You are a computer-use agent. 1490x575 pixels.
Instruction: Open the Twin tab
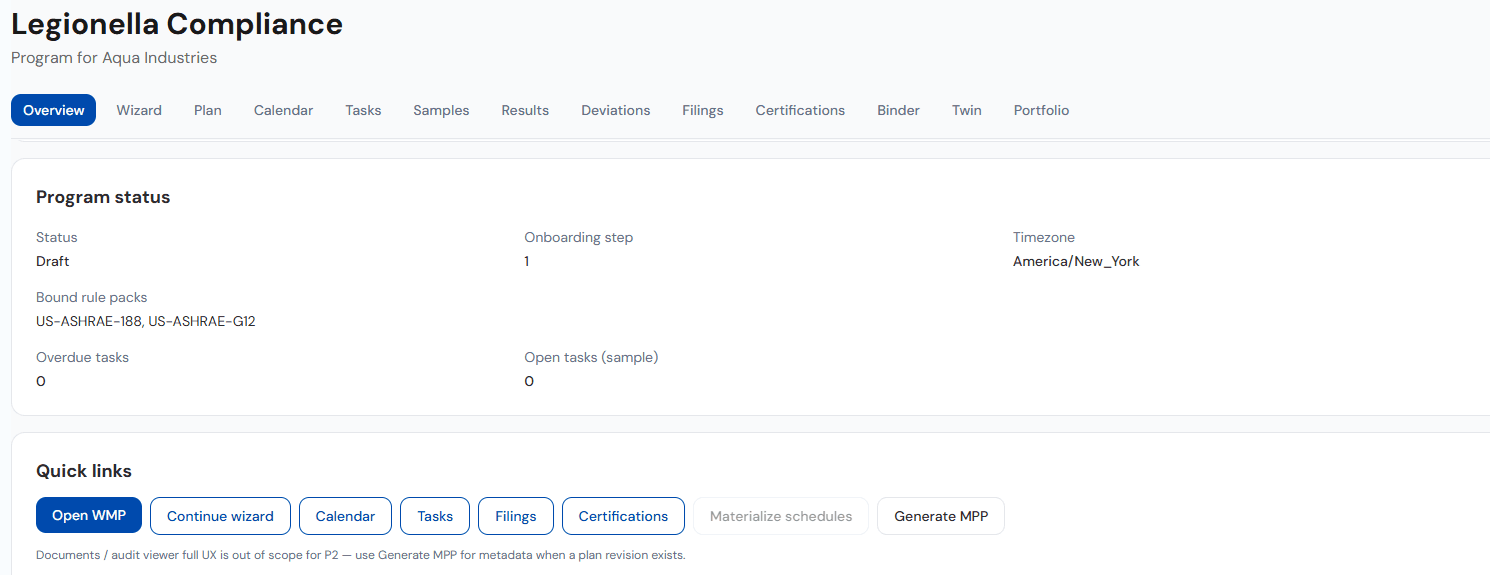click(966, 110)
